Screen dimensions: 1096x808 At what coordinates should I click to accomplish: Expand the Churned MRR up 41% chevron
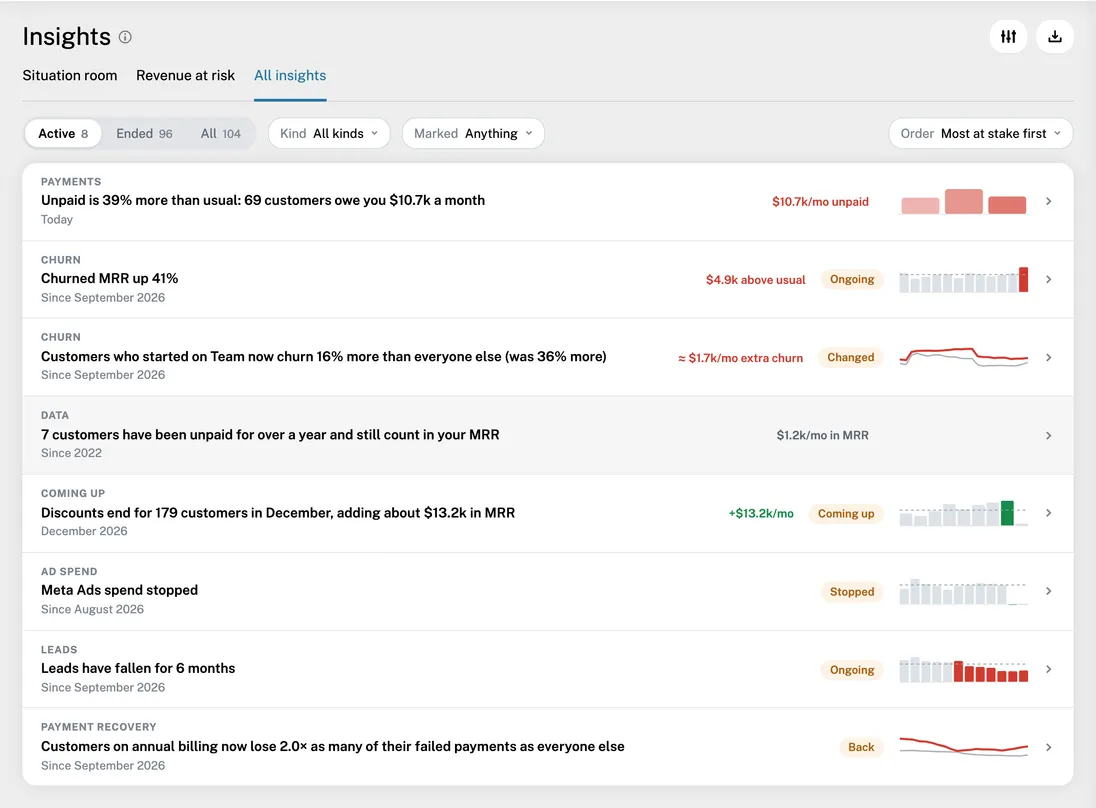coord(1048,280)
